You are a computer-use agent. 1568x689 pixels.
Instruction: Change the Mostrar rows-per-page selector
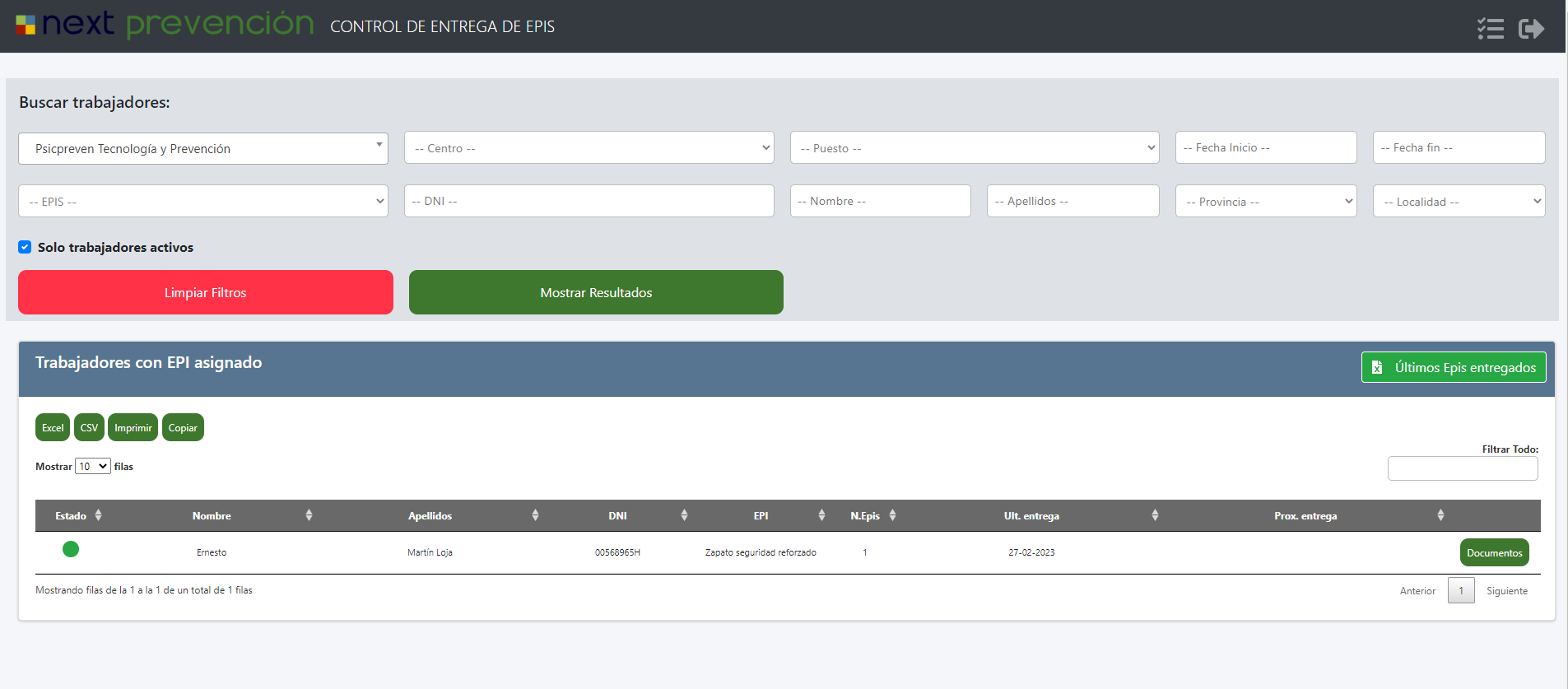point(93,467)
